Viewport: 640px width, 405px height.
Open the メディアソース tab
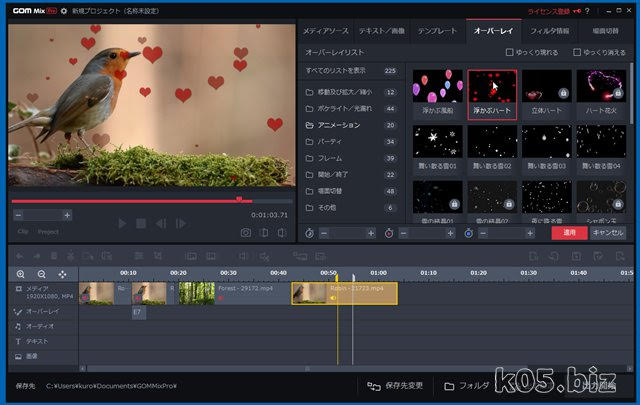tap(327, 31)
